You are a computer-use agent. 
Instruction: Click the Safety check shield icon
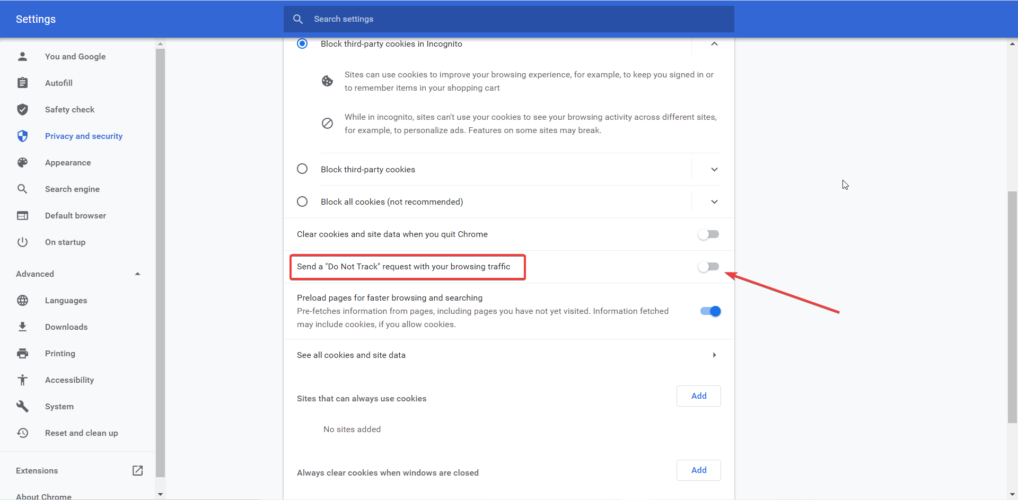pos(23,110)
